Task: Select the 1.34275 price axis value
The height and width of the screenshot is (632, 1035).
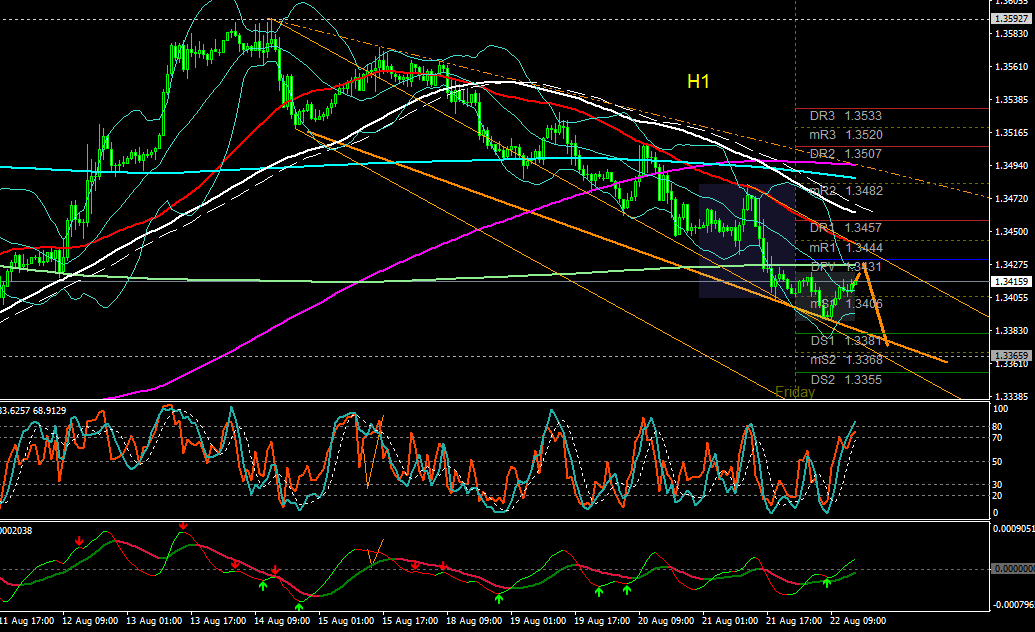Action: click(1011, 265)
